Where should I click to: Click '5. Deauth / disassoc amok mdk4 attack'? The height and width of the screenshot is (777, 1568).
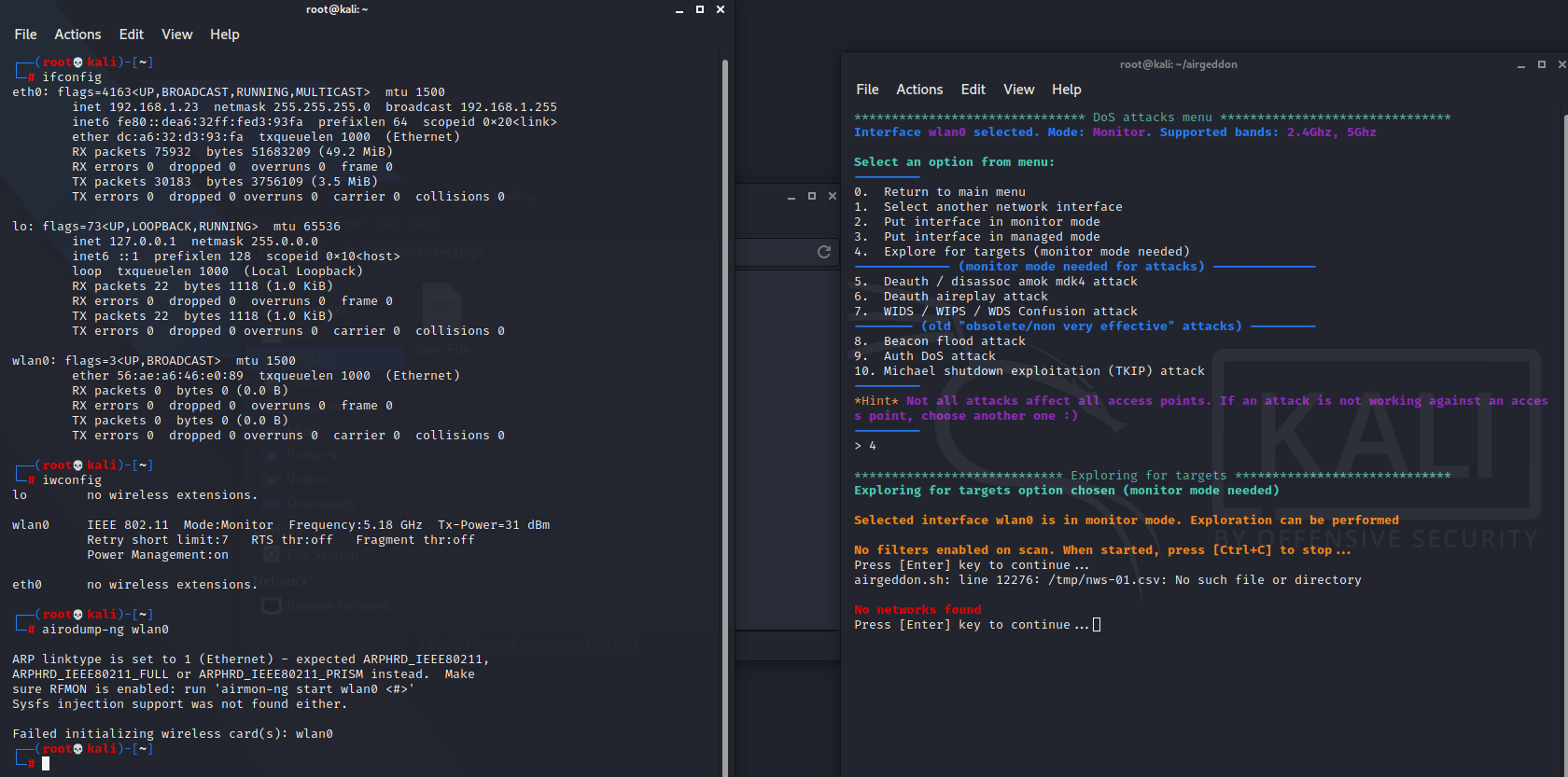click(x=996, y=282)
